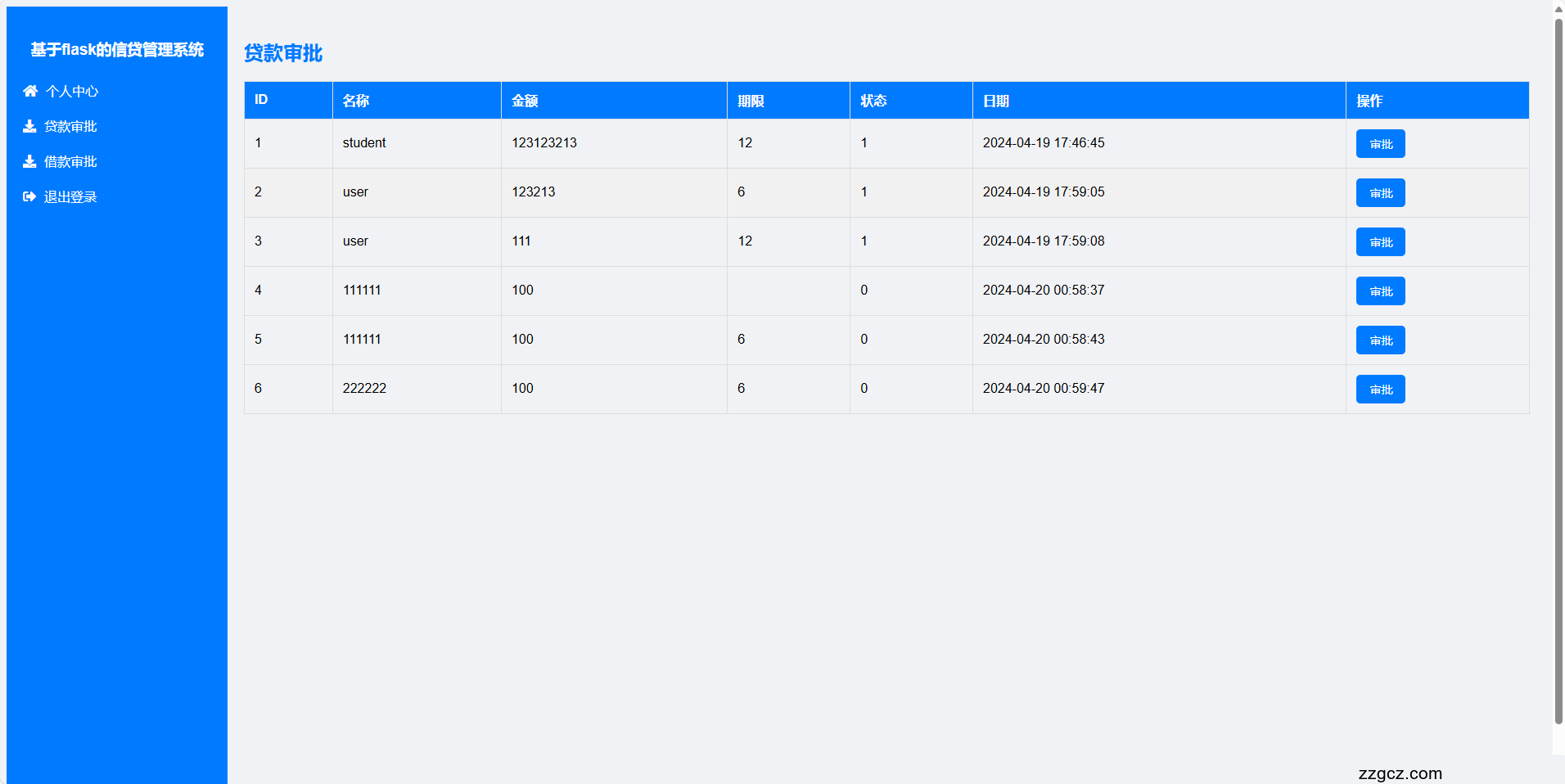Image resolution: width=1565 pixels, height=784 pixels.
Task: Approve loan ID 4 with empty term
Action: pos(1380,291)
